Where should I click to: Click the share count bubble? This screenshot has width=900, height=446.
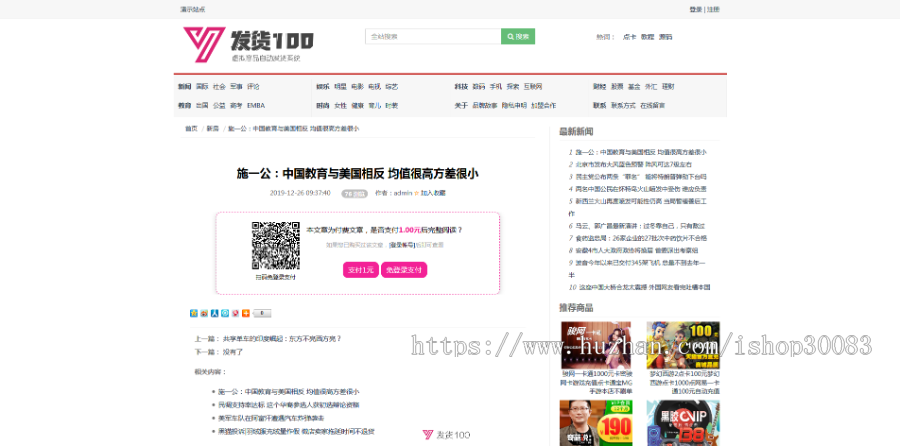pyautogui.click(x=262, y=313)
